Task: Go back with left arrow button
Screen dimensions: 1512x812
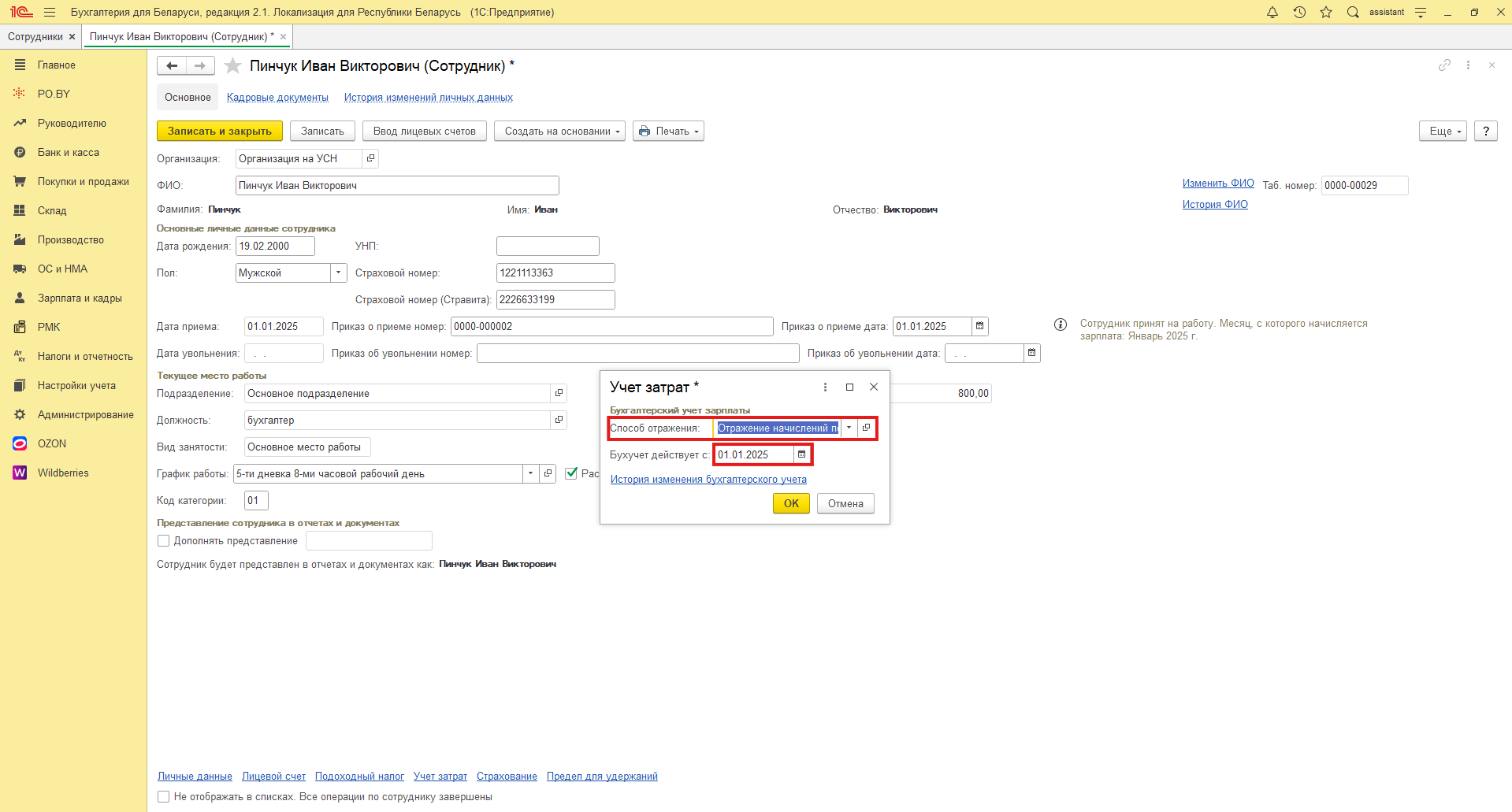Action: pos(172,66)
